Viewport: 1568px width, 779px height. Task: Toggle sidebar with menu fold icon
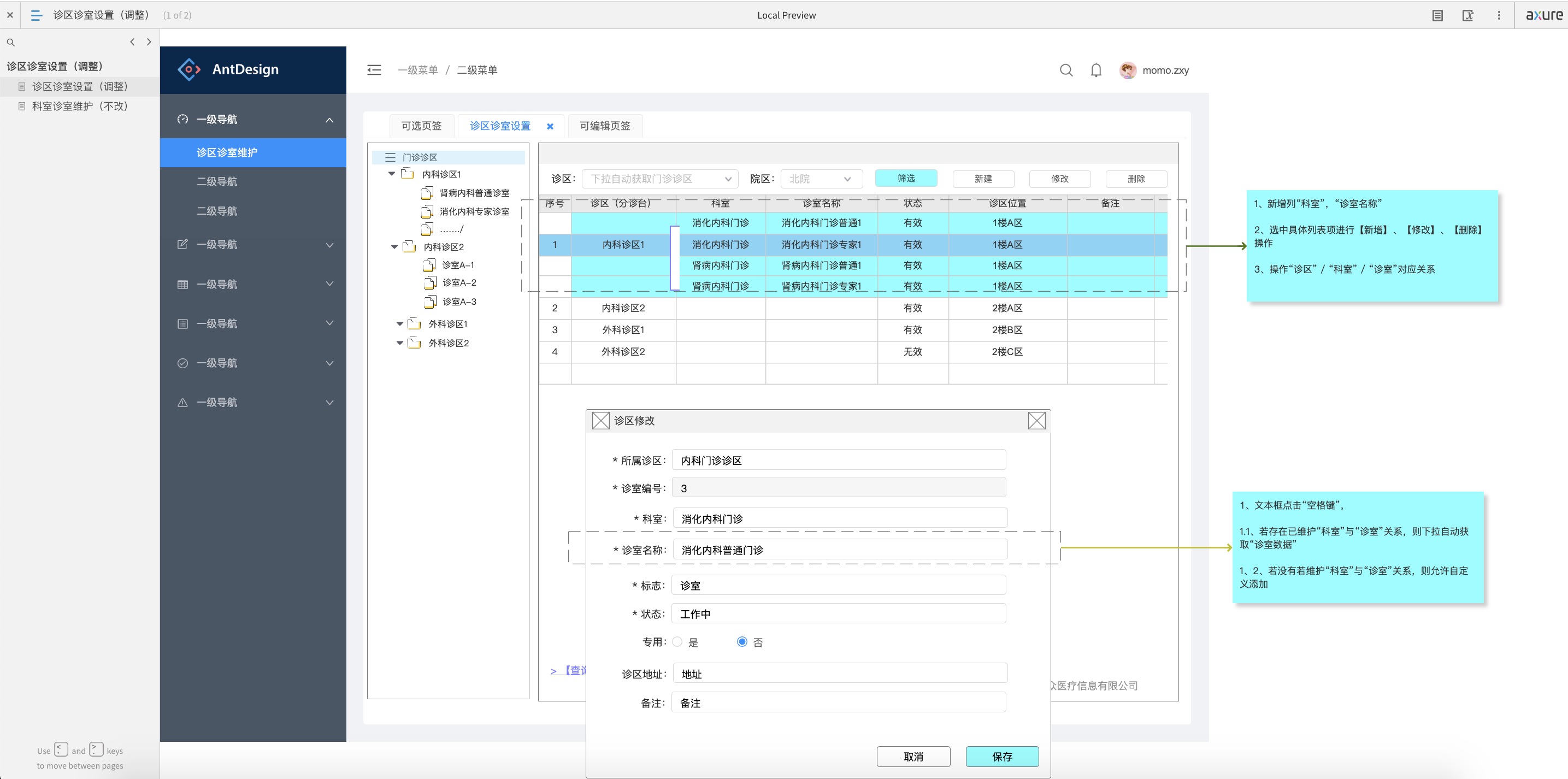pos(374,70)
